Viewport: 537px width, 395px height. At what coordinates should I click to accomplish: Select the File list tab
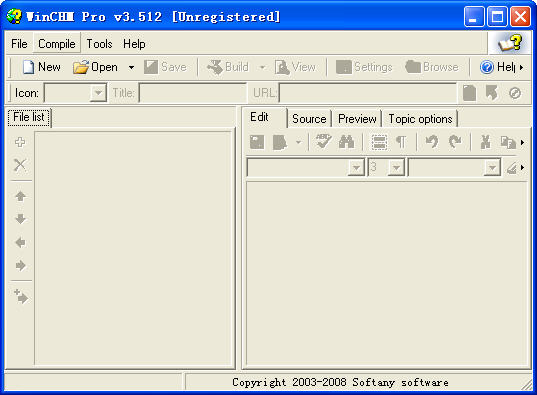[29, 117]
